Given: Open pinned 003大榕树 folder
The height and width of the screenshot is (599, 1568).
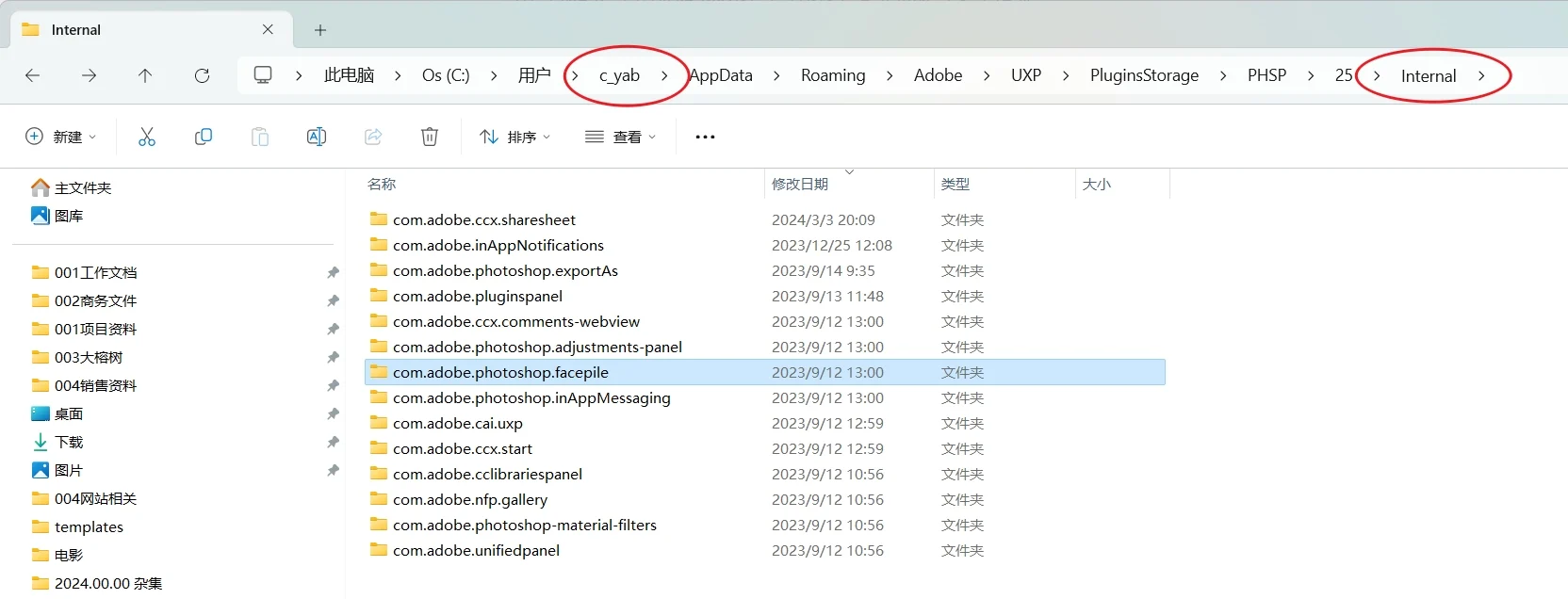Looking at the screenshot, I should coord(77,357).
